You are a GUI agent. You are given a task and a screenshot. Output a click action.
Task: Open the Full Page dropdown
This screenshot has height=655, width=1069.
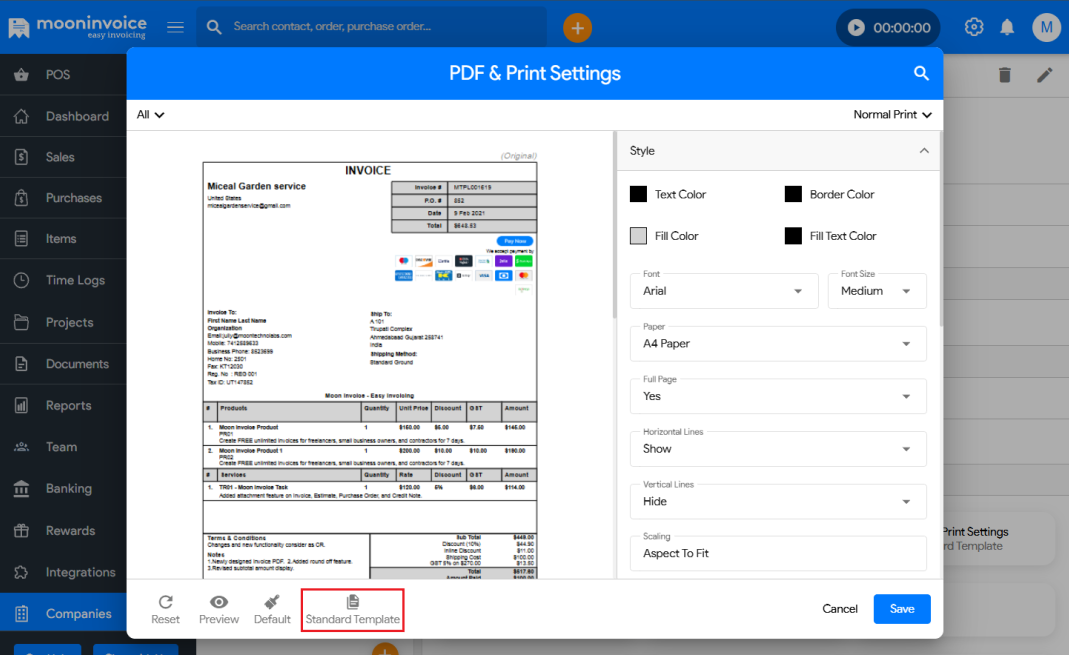pos(778,396)
